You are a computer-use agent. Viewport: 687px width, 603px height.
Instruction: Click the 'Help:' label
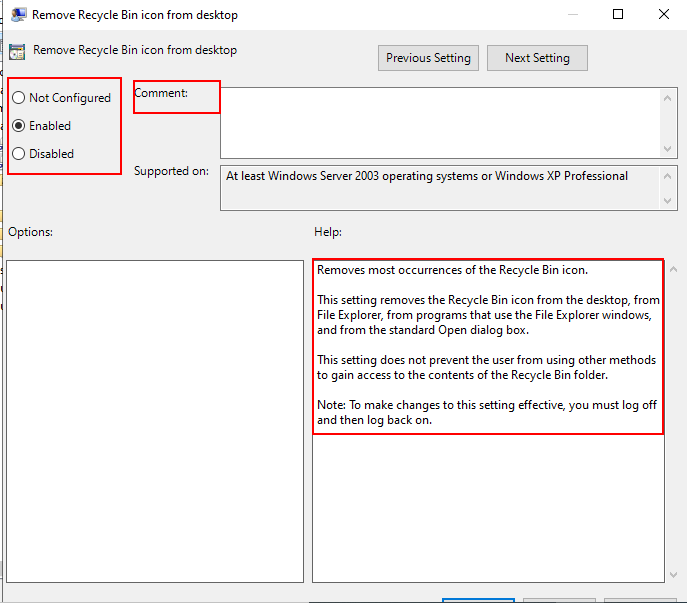click(328, 232)
